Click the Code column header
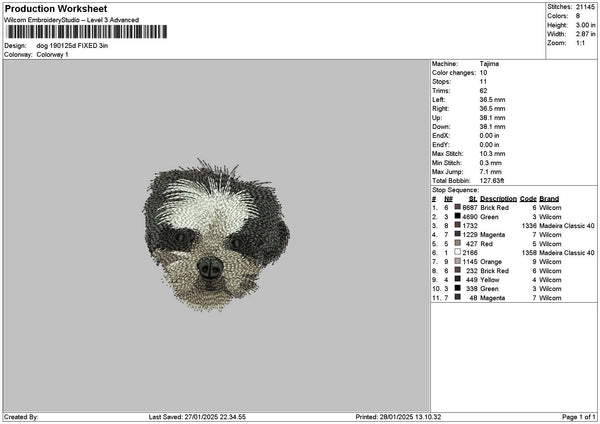The height and width of the screenshot is (424, 600). (x=528, y=198)
